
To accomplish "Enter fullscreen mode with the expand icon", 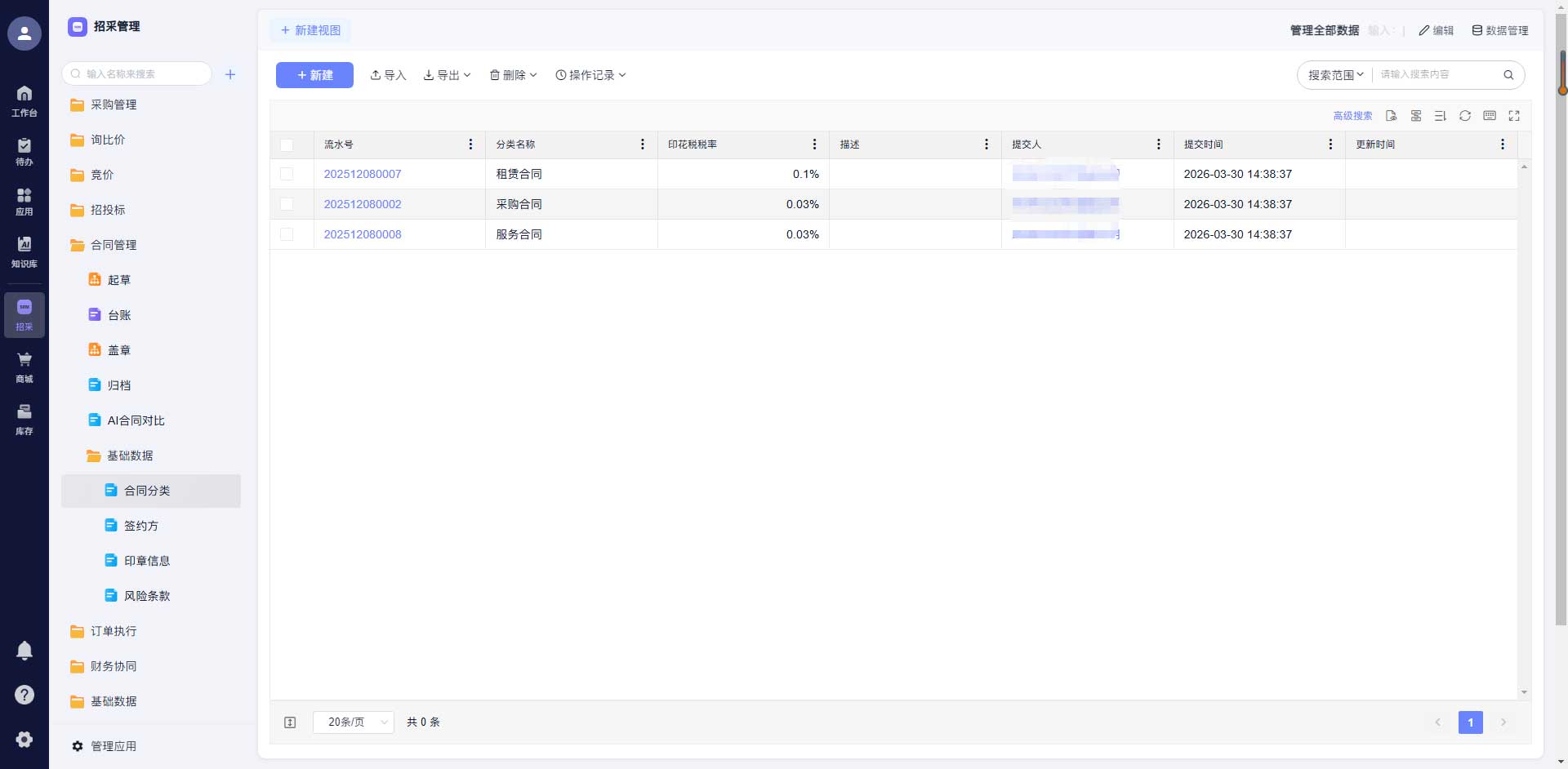I will [x=1514, y=116].
